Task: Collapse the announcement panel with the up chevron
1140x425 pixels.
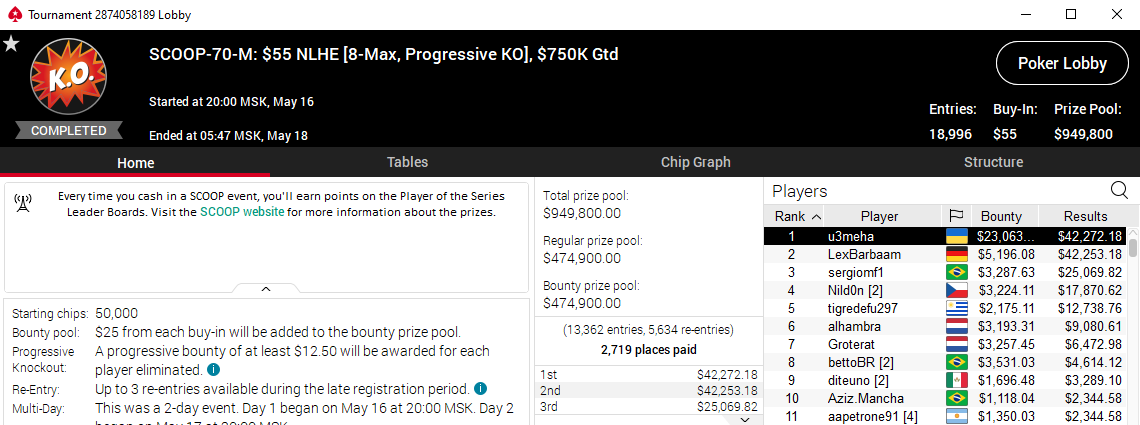Action: [x=266, y=289]
